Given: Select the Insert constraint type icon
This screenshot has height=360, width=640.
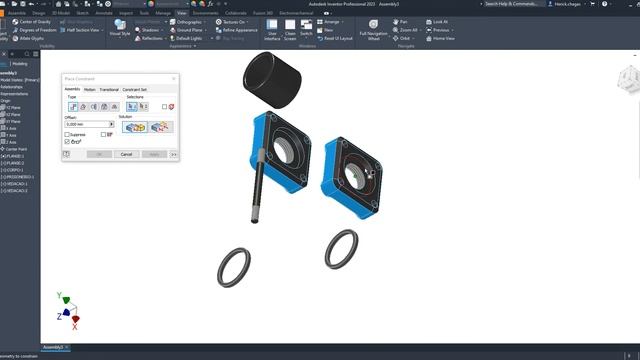Looking at the screenshot, I should click(x=104, y=107).
